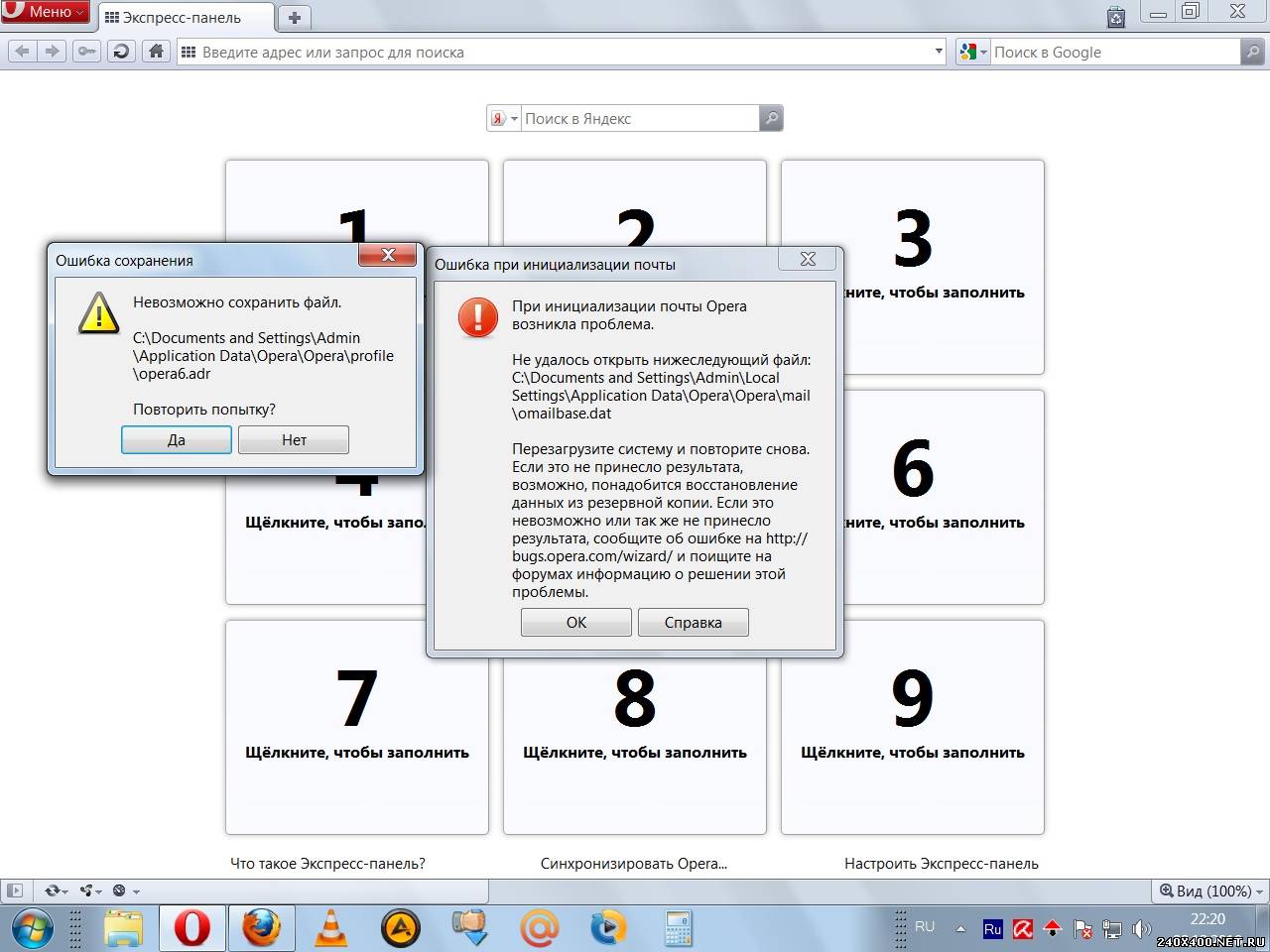This screenshot has width=1270, height=952.
Task: Click Да in the Ошибка сохранения dialog
Action: click(177, 439)
